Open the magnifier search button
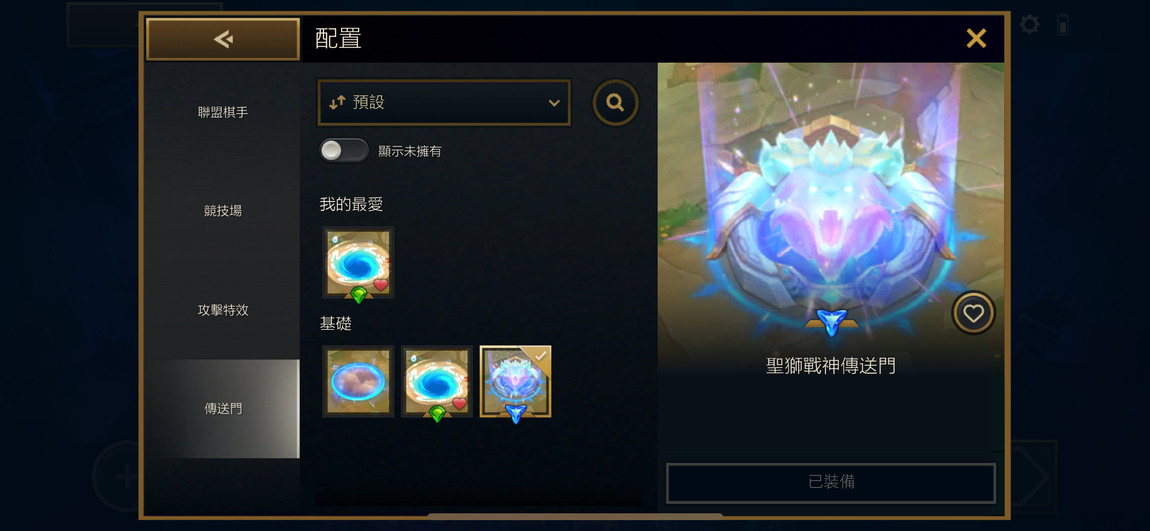 [x=615, y=103]
